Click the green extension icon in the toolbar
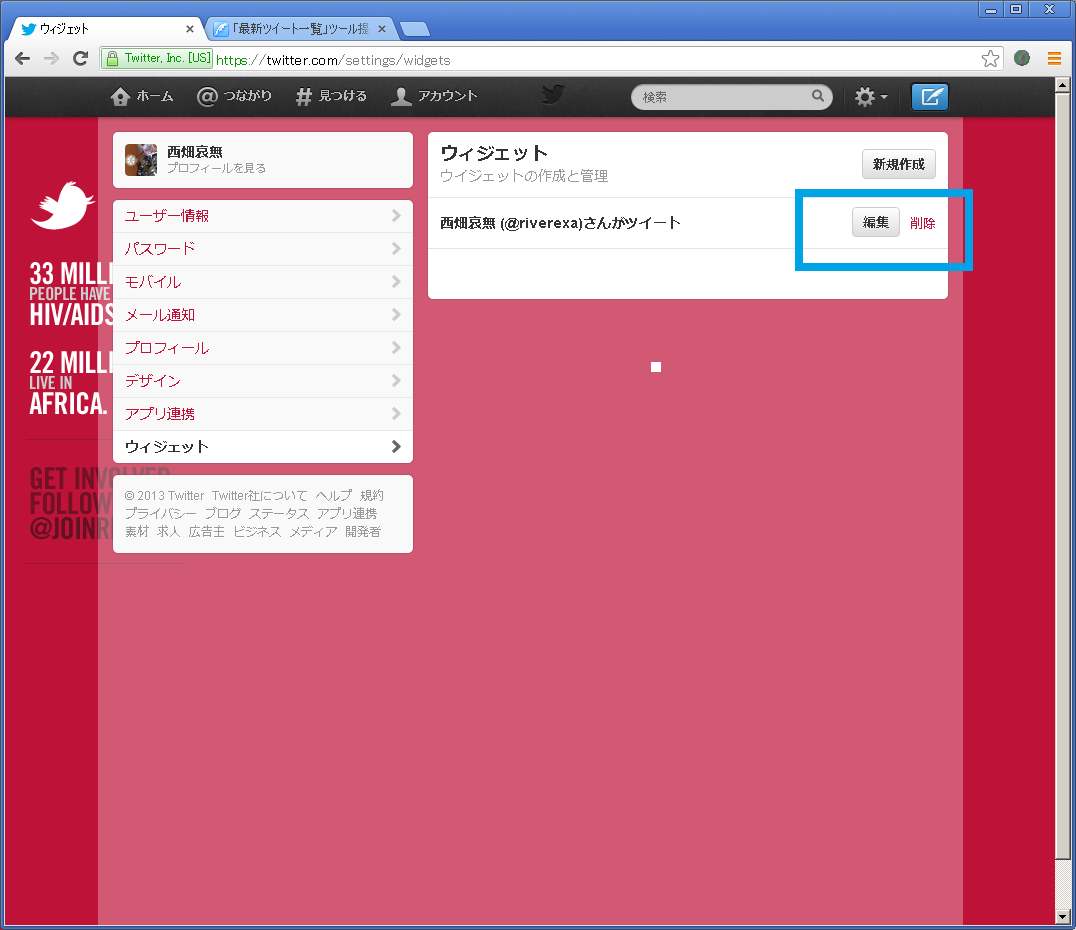Image resolution: width=1076 pixels, height=930 pixels. coord(1022,59)
